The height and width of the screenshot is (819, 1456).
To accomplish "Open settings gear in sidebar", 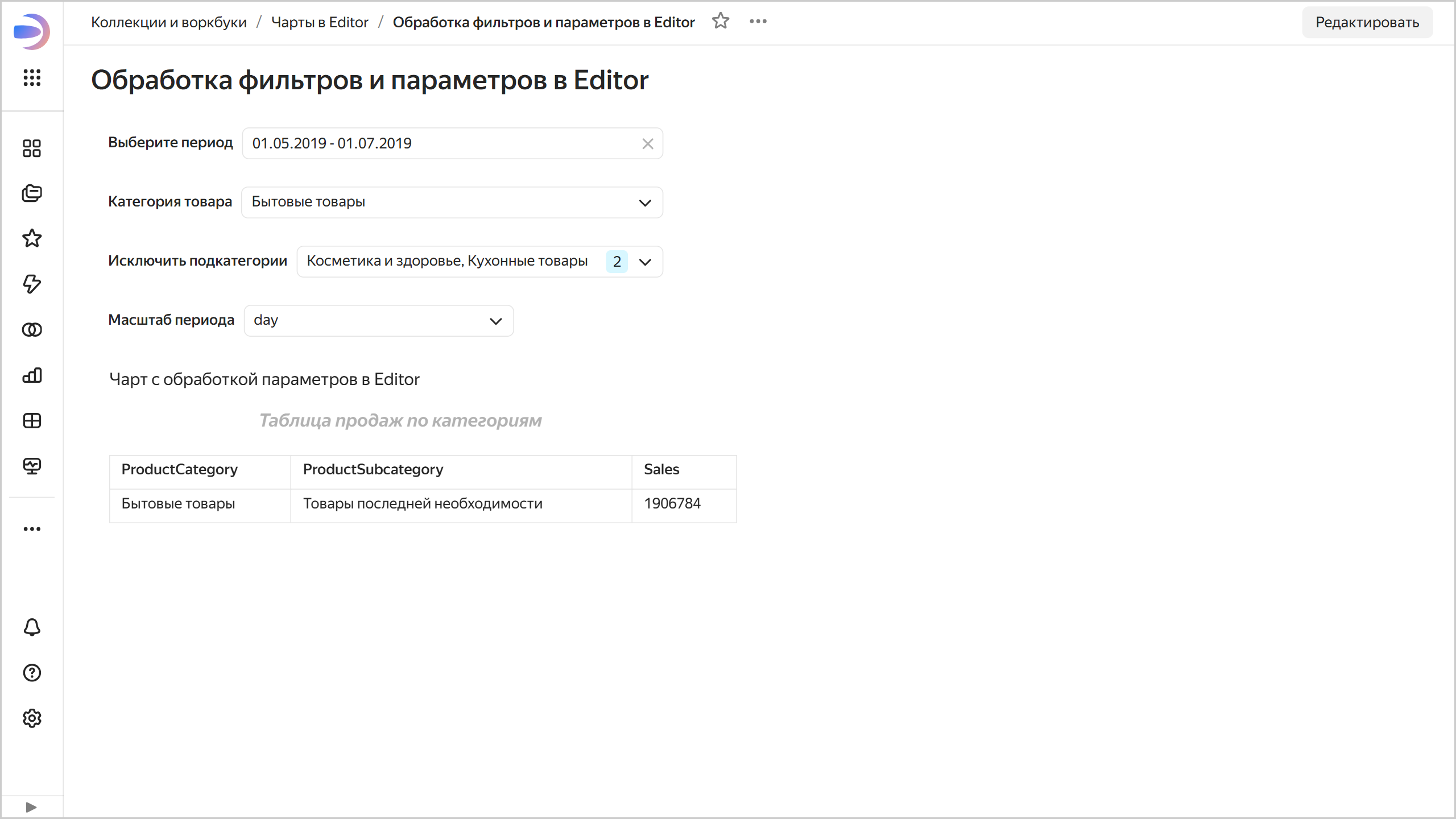I will pos(32,718).
